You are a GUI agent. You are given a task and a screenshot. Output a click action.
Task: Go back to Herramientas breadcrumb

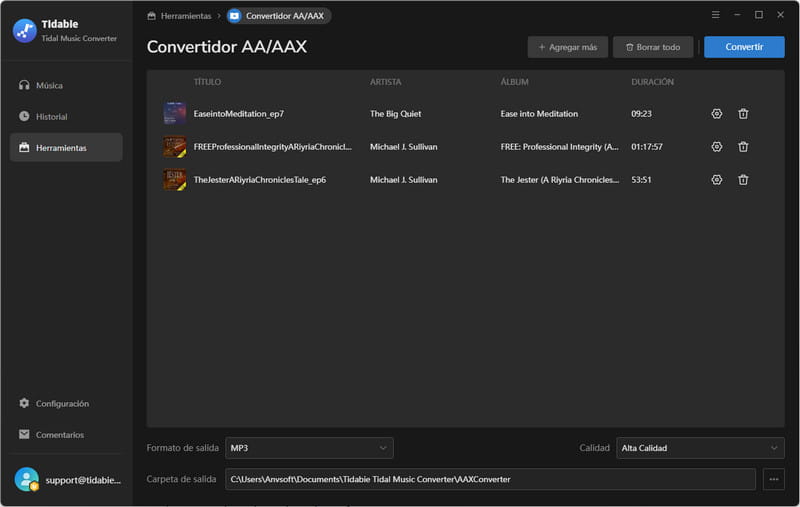pos(179,16)
